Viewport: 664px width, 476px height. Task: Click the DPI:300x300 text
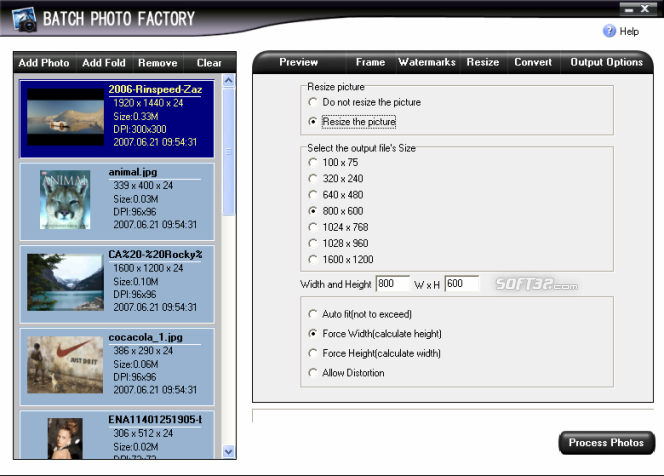click(x=140, y=129)
